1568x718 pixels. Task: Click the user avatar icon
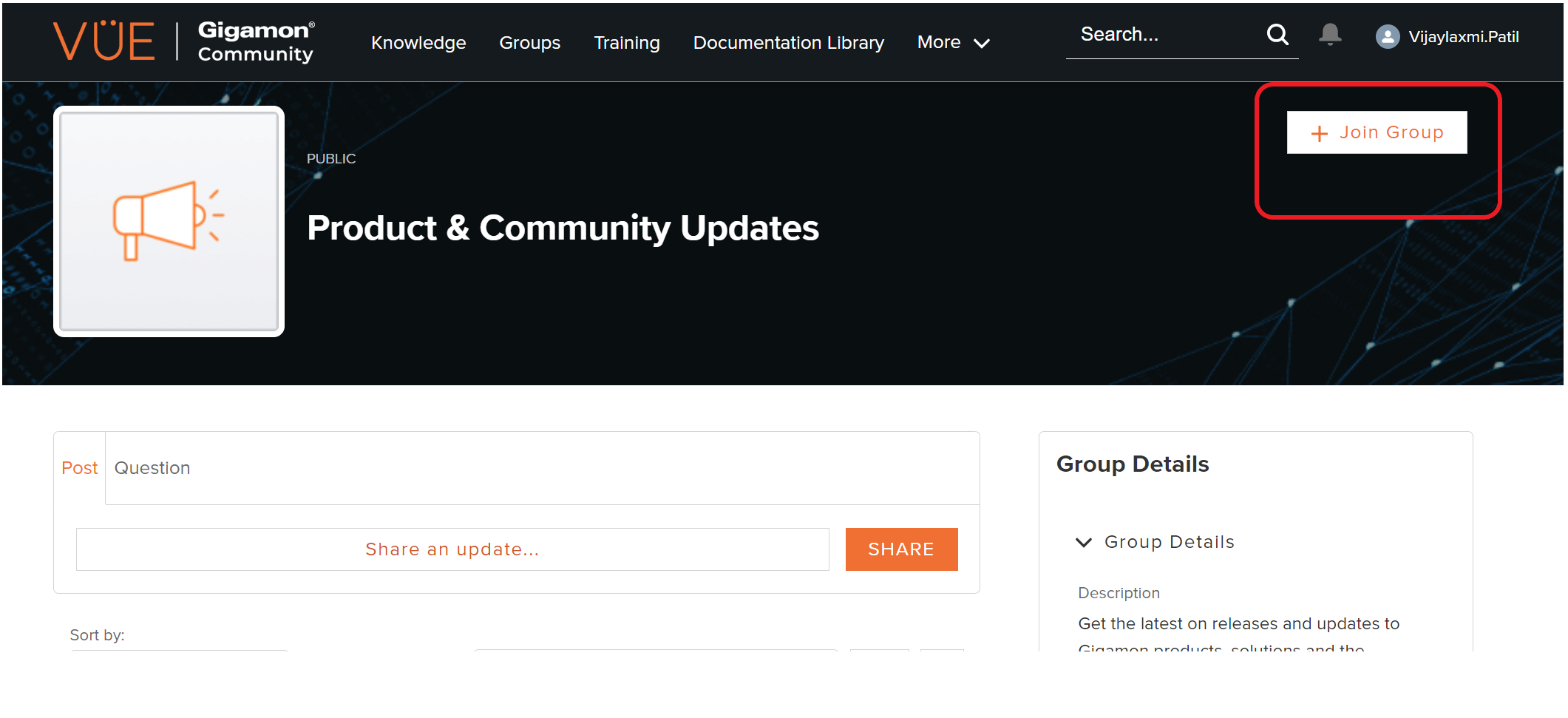point(1388,37)
